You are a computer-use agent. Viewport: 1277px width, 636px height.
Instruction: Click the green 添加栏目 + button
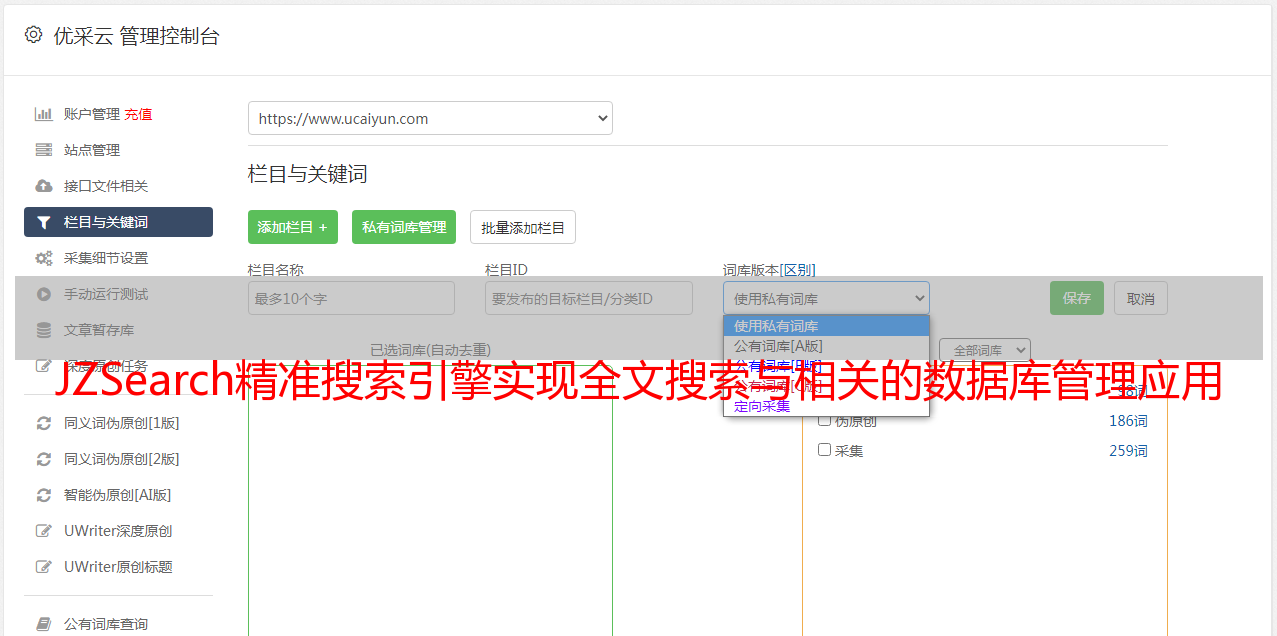coord(293,227)
